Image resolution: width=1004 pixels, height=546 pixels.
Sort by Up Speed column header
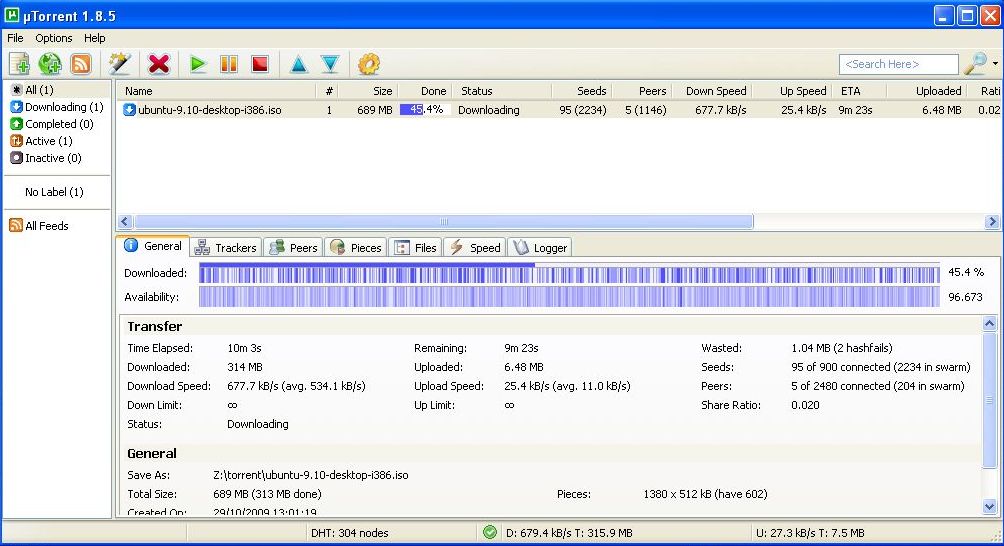(x=793, y=91)
